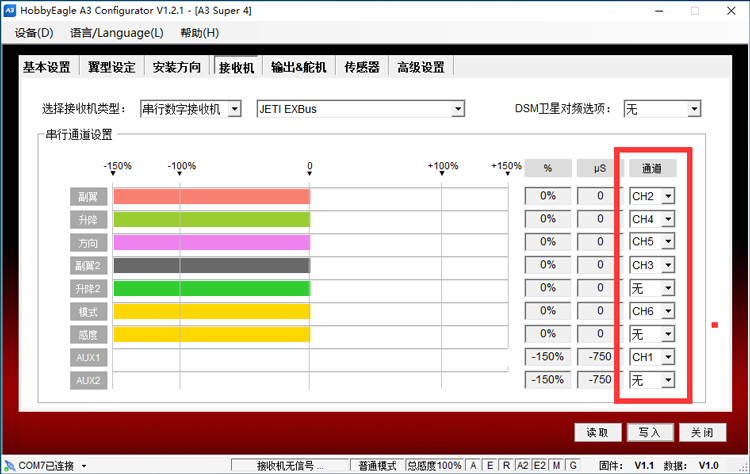
Task: Click the A indicator in status bar
Action: point(474,466)
